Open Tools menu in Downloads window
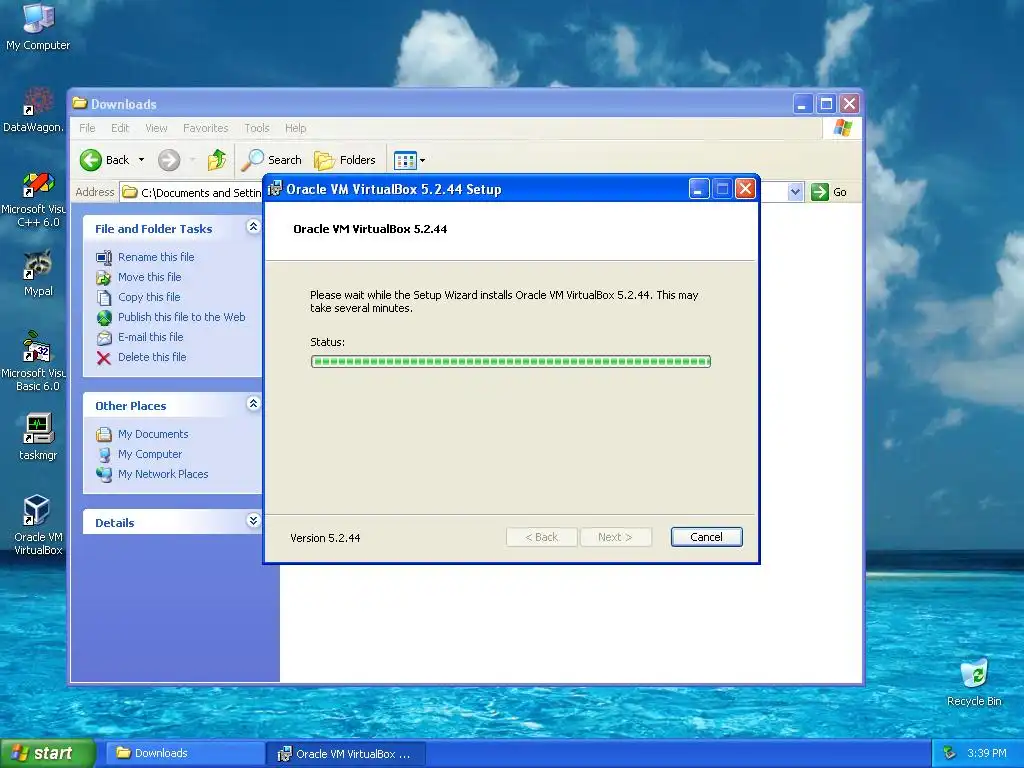The height and width of the screenshot is (768, 1024). coord(257,128)
